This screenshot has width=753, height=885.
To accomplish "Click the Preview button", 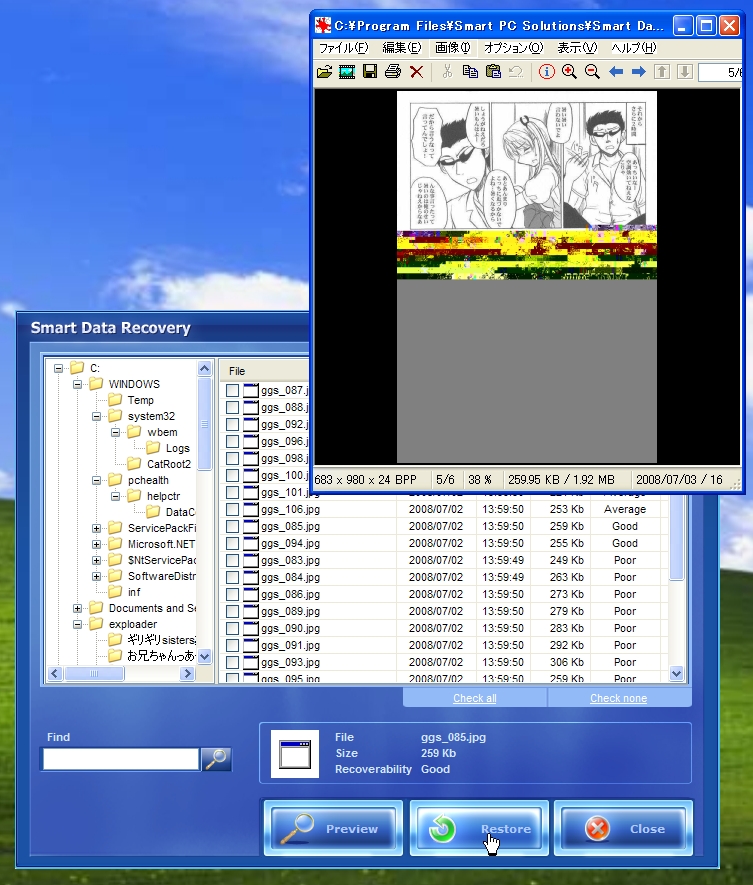I will [333, 828].
